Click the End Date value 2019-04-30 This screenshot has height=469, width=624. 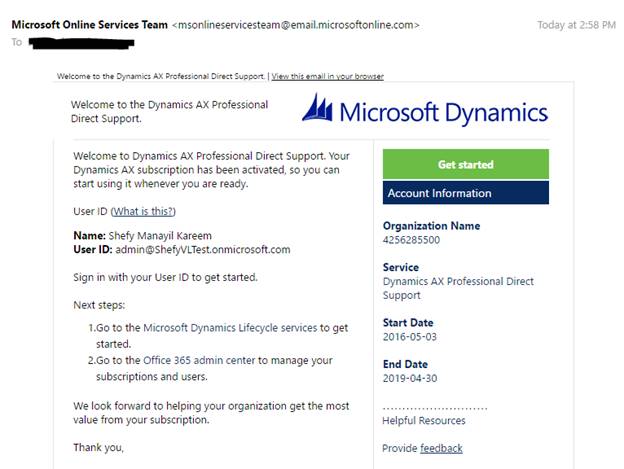point(408,379)
